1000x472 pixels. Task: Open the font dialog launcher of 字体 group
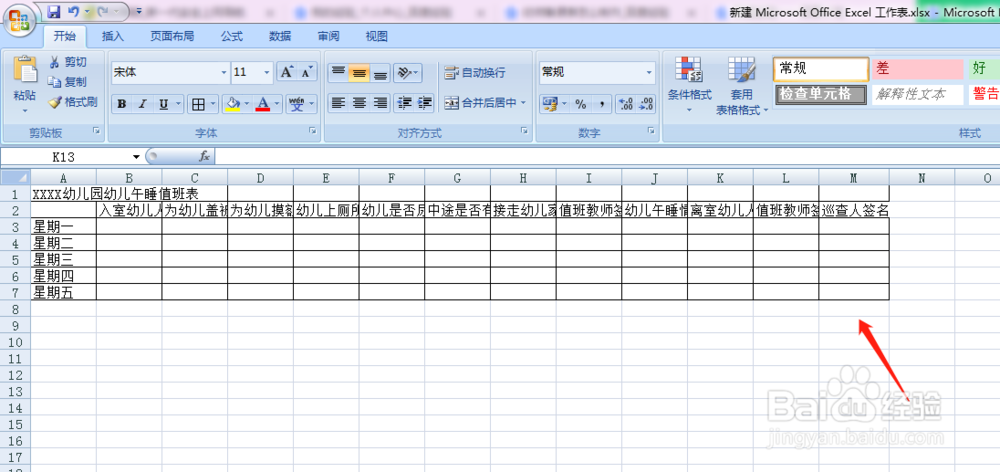tap(313, 131)
